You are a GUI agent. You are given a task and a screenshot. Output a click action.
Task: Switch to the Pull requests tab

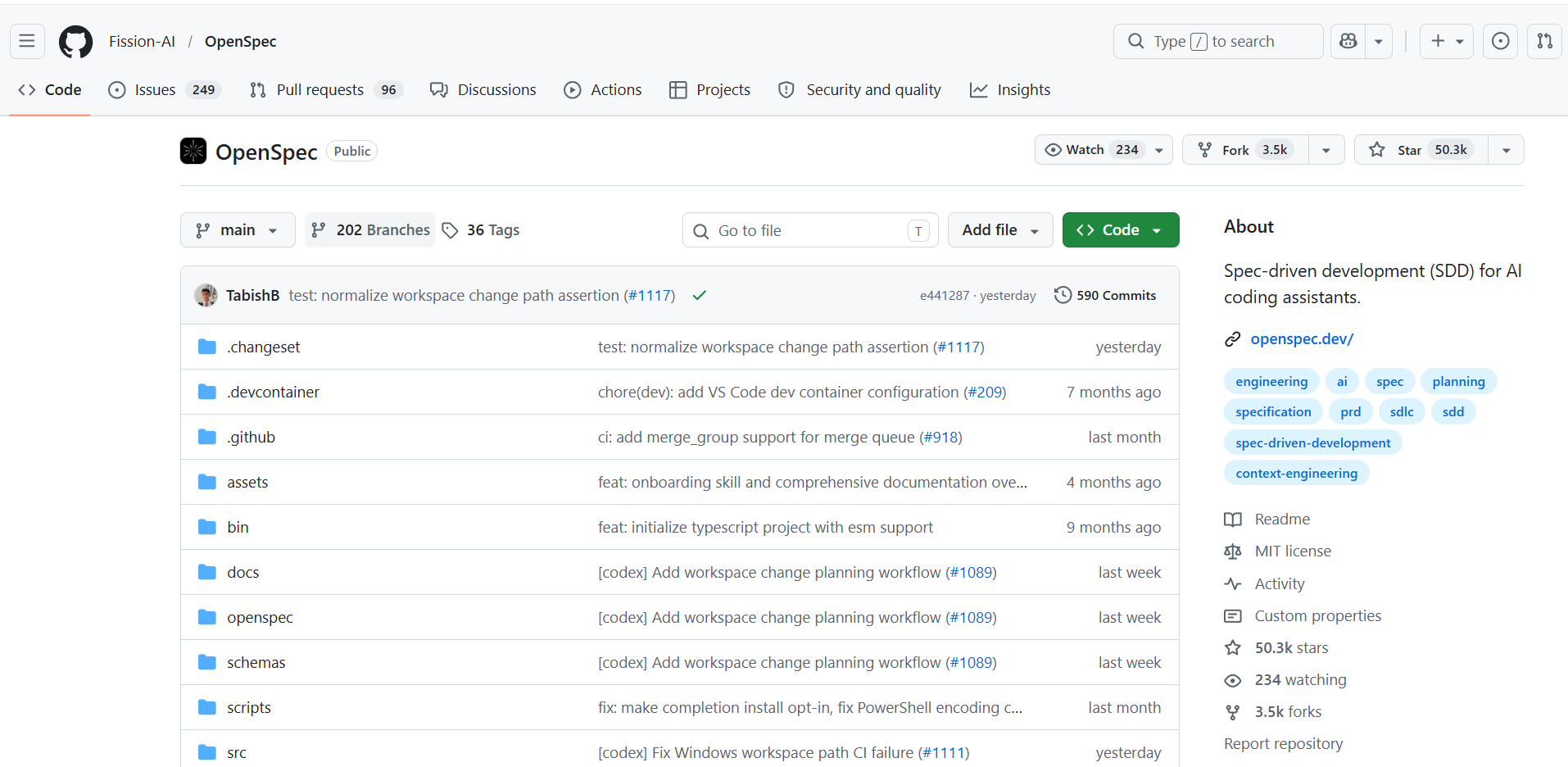click(326, 90)
